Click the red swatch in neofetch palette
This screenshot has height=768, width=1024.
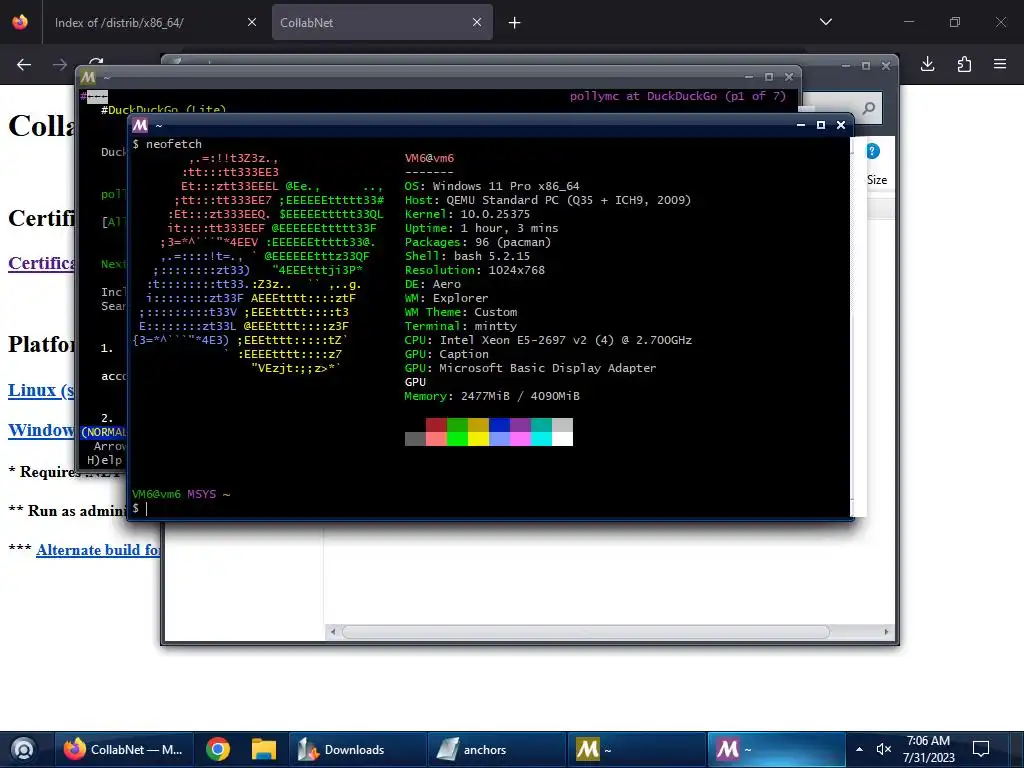coord(436,425)
